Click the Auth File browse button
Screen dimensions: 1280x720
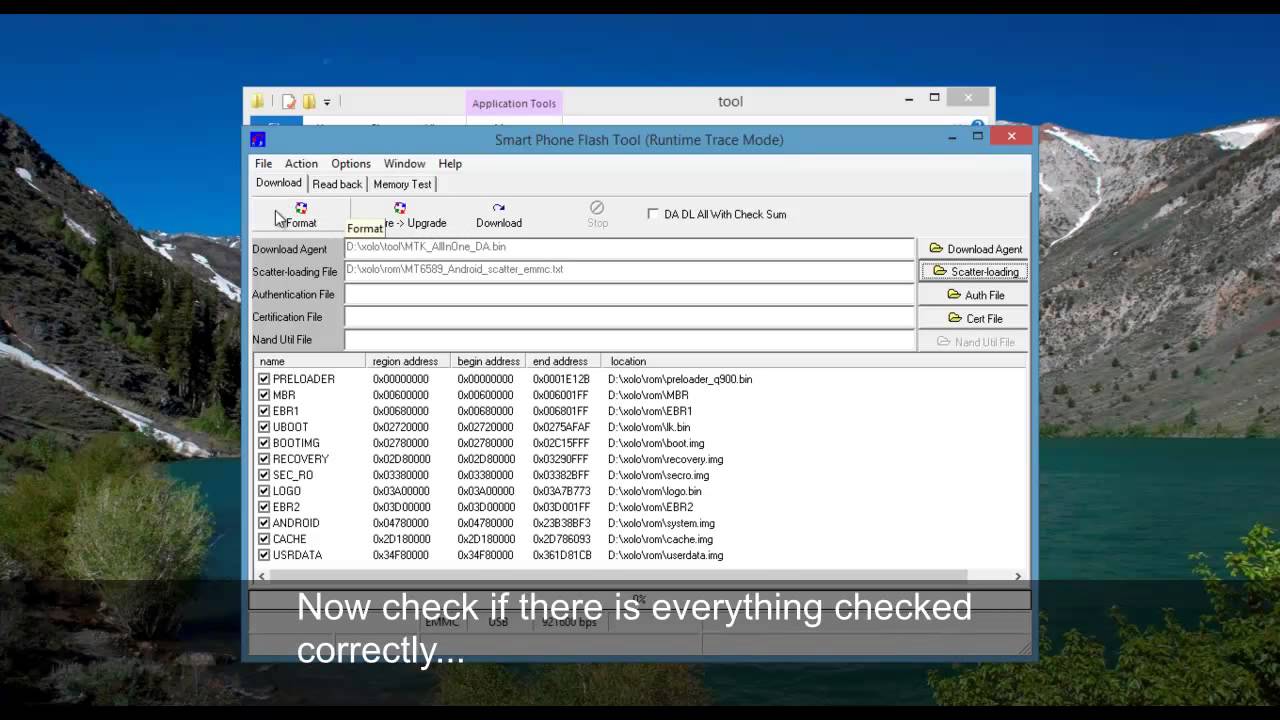pos(974,295)
